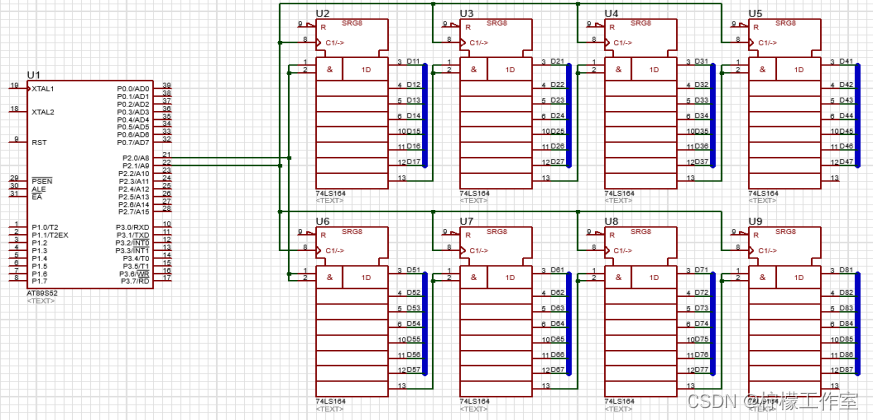The image size is (873, 420).
Task: Select the U8 reference label
Action: [611, 221]
